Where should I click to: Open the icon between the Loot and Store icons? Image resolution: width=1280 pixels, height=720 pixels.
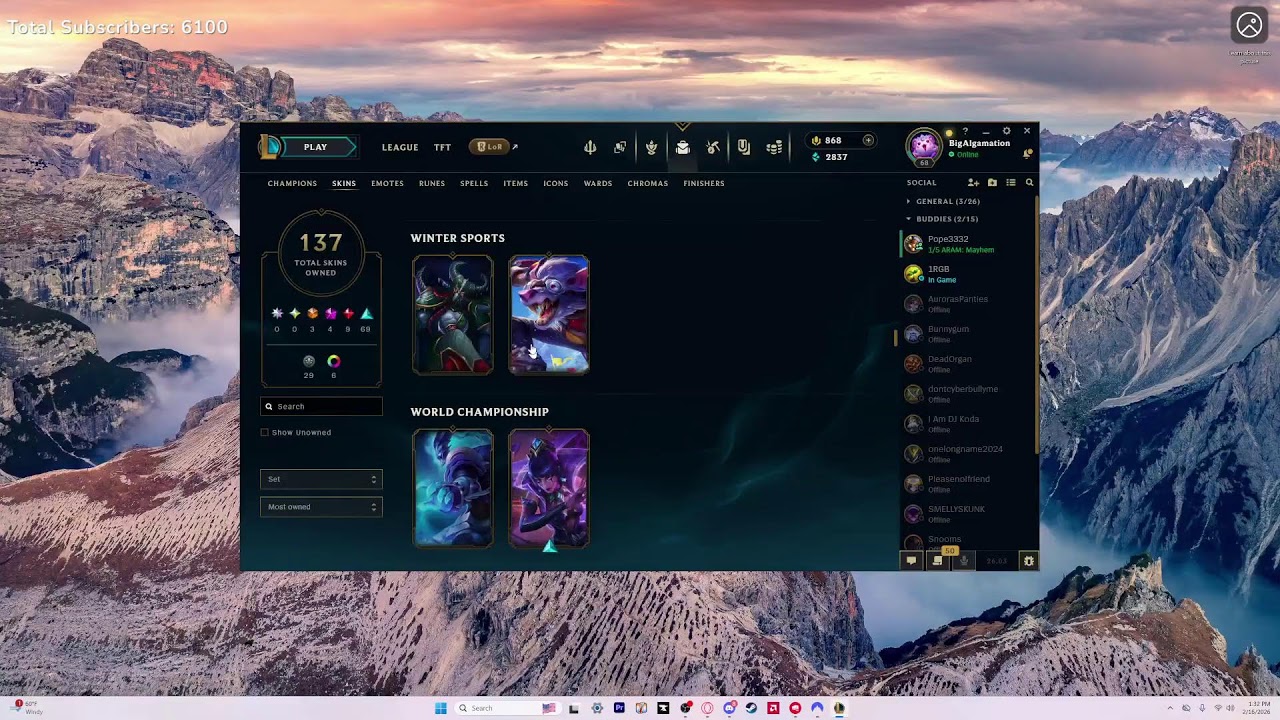point(744,148)
